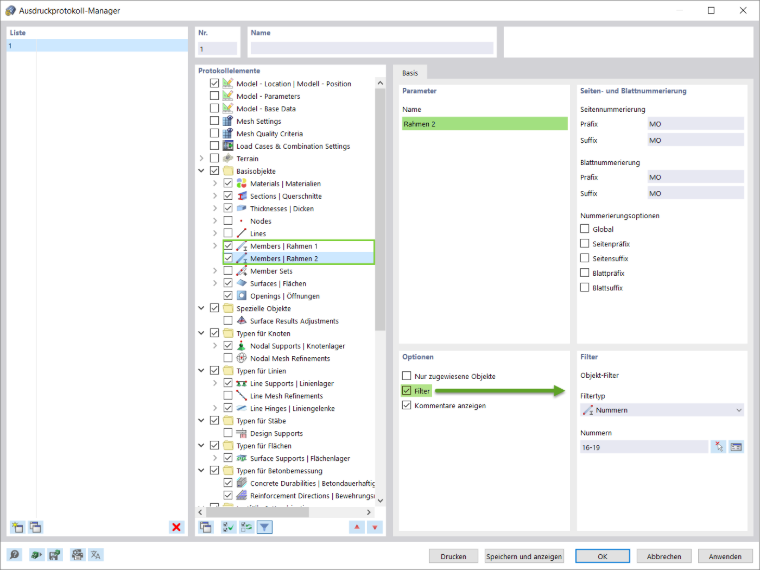Check all protocol elements icon
Screen dimensions: 760x570
tap(228, 527)
